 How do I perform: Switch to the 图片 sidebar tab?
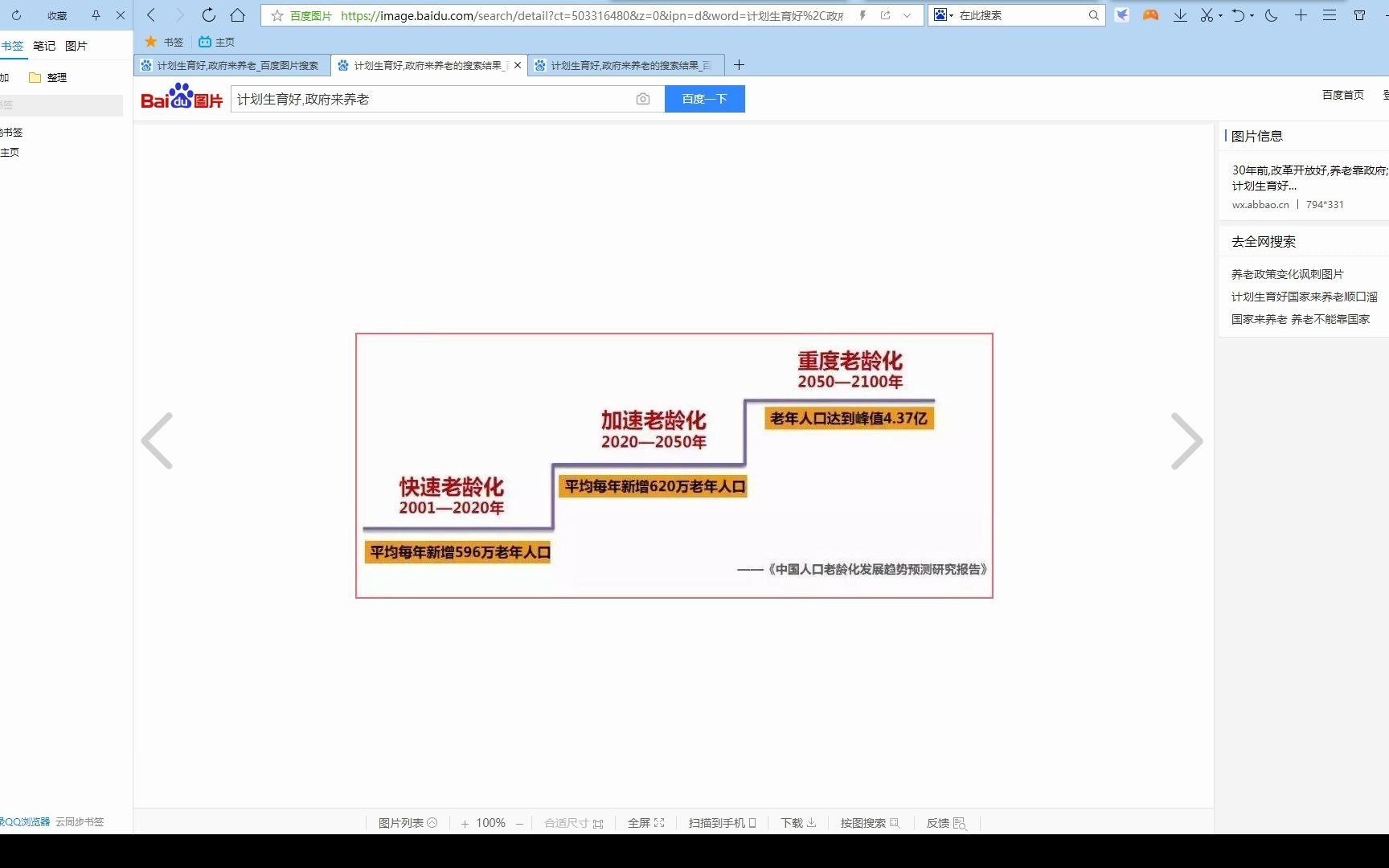click(76, 46)
